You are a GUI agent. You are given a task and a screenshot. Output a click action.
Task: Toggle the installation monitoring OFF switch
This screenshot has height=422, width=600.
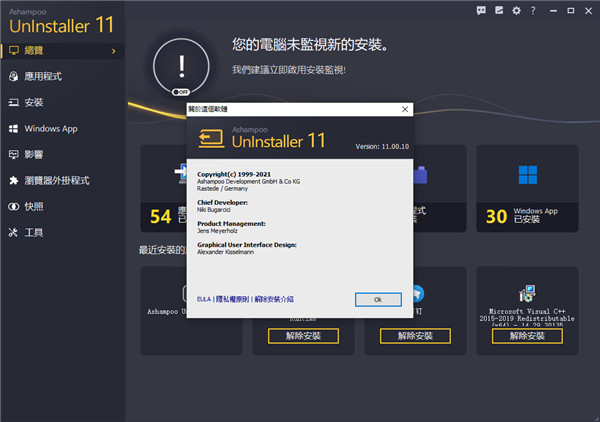point(181,92)
